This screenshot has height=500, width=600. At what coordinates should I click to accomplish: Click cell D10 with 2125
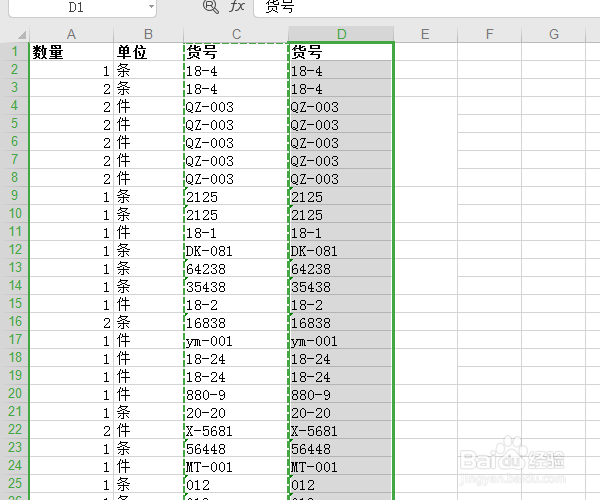pos(341,214)
